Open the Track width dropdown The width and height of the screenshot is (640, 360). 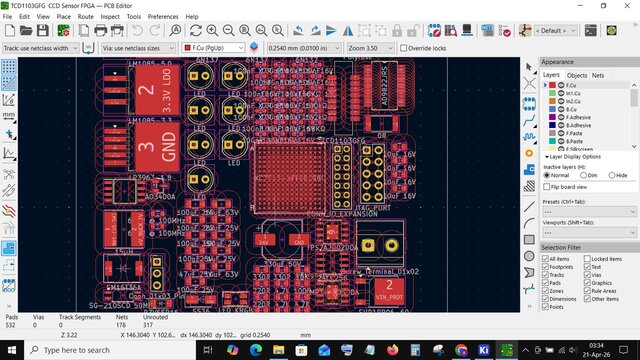(x=40, y=48)
